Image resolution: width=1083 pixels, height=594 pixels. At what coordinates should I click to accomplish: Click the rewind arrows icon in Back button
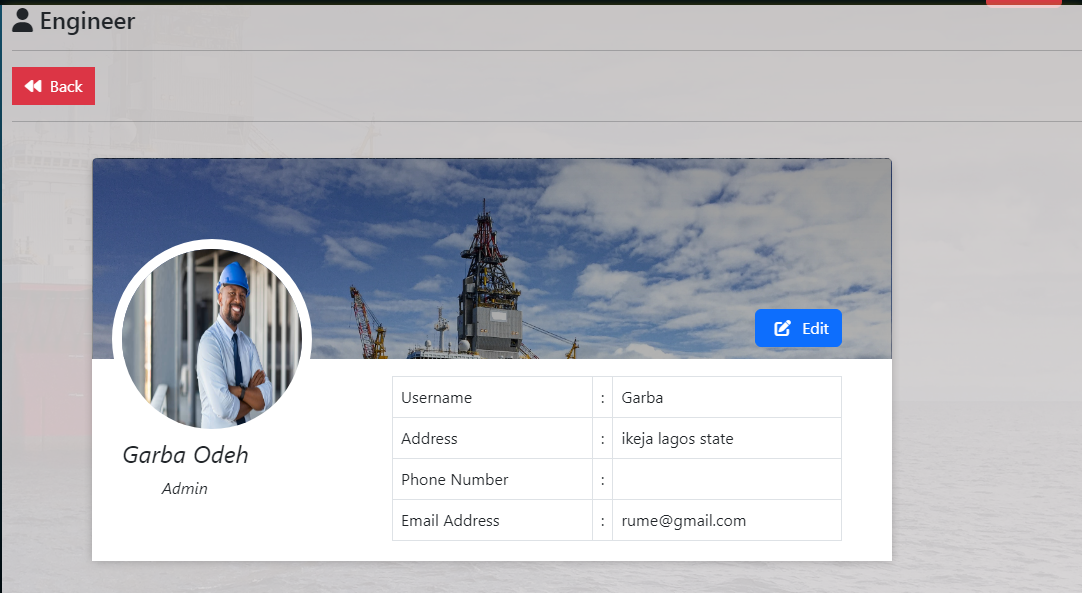click(32, 86)
